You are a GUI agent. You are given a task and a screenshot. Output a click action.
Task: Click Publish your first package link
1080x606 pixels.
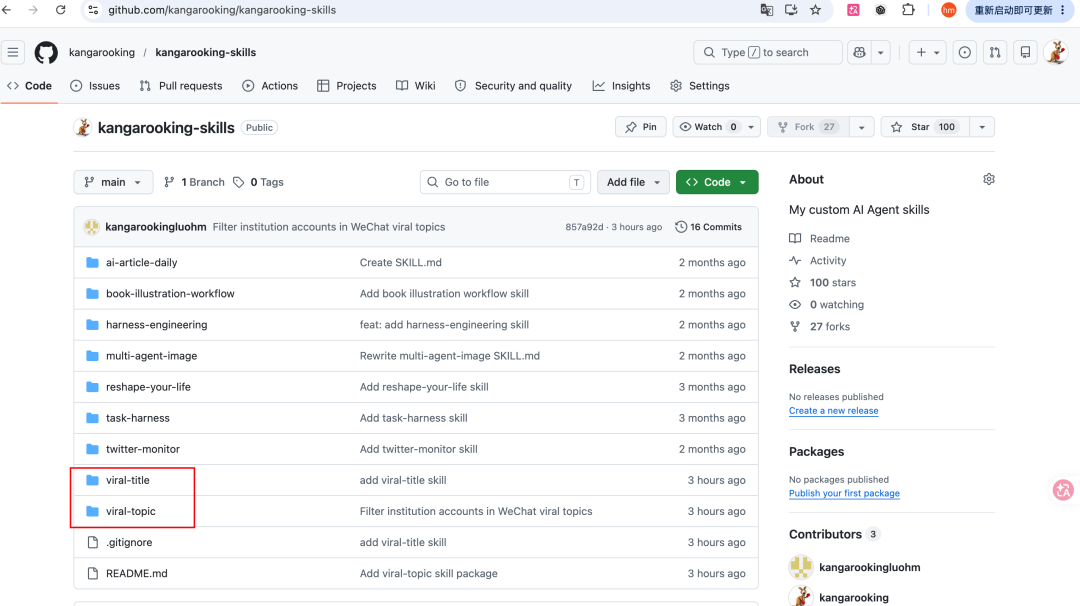844,493
